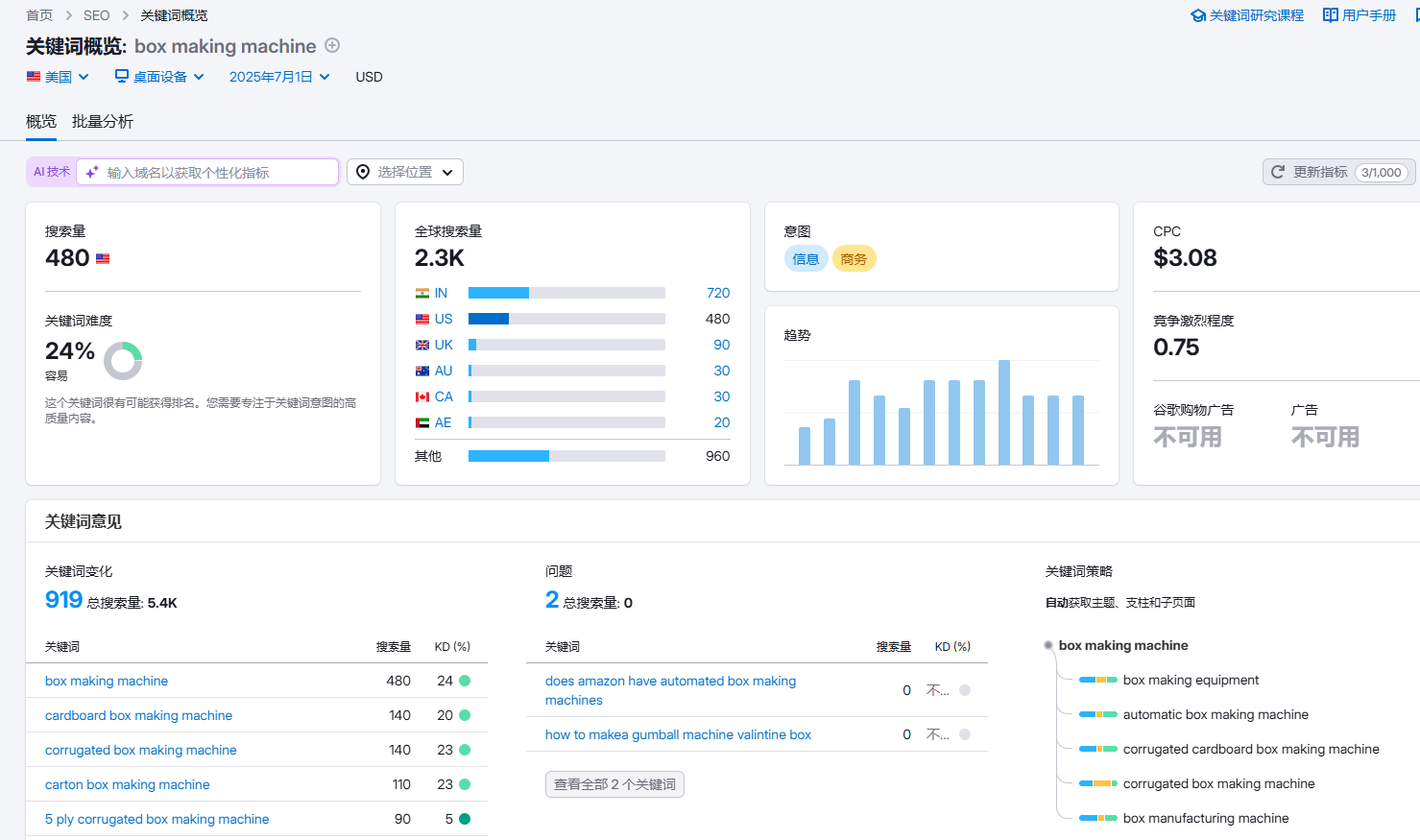Open the 'cardboard box making machine' keyword link
The height and width of the screenshot is (840, 1420).
(138, 715)
